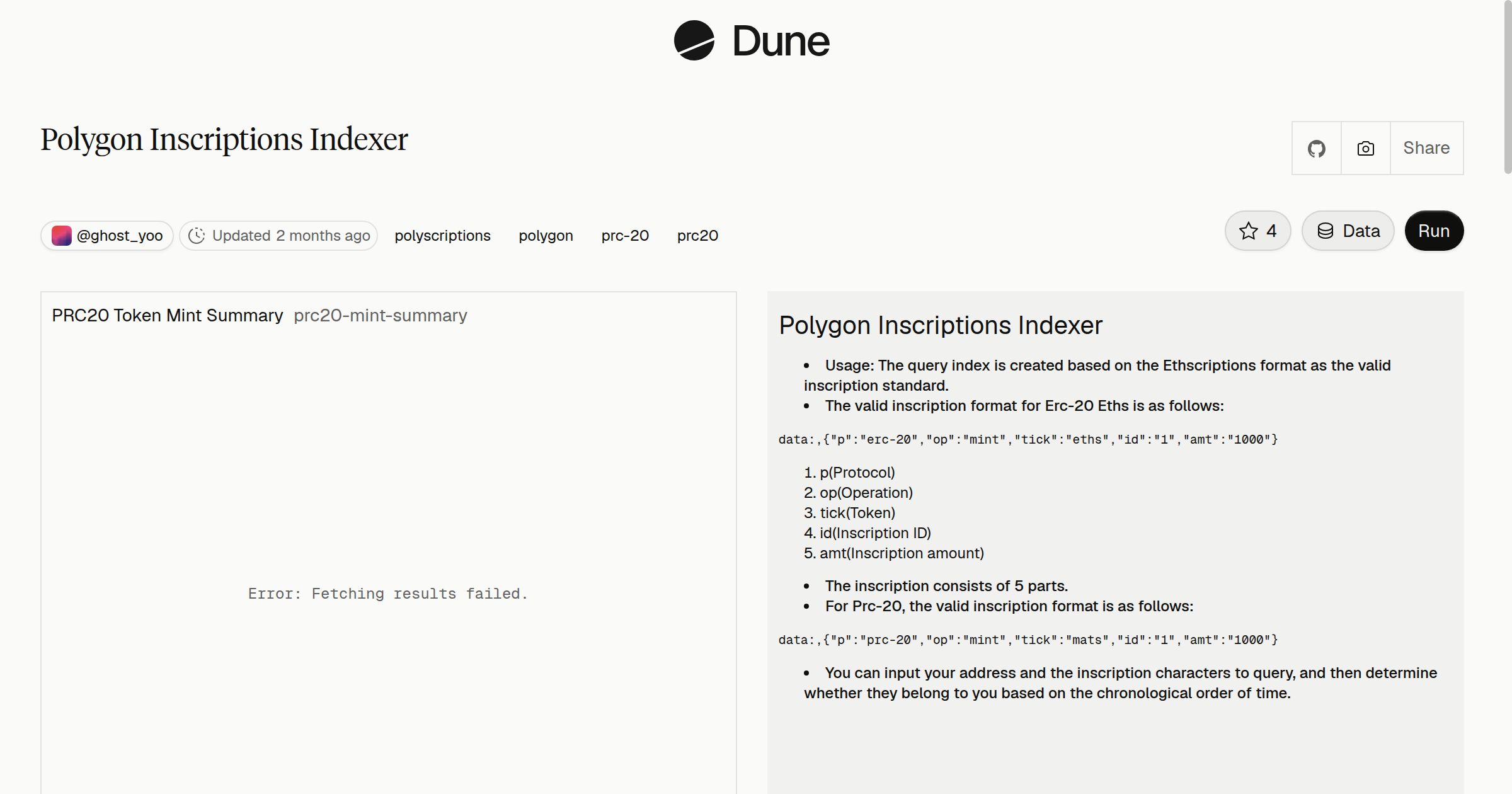
Task: Select the polyscriptions tag
Action: (442, 236)
